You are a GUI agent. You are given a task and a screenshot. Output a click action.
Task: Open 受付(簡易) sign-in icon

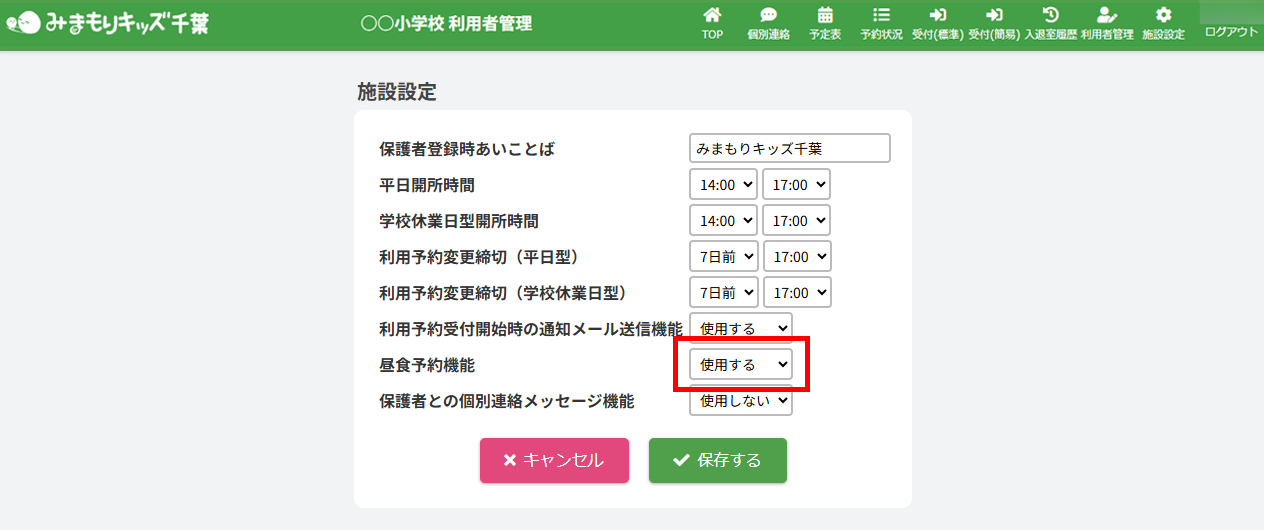[x=994, y=16]
